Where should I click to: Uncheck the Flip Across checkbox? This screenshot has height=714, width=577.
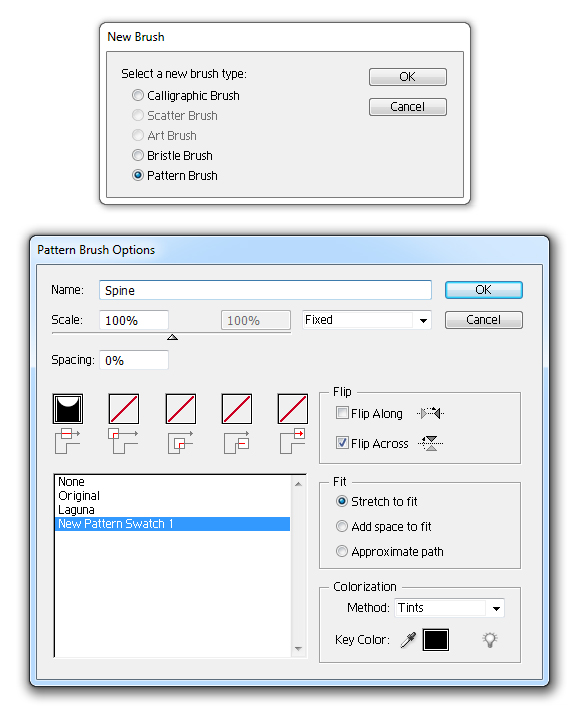coord(342,443)
